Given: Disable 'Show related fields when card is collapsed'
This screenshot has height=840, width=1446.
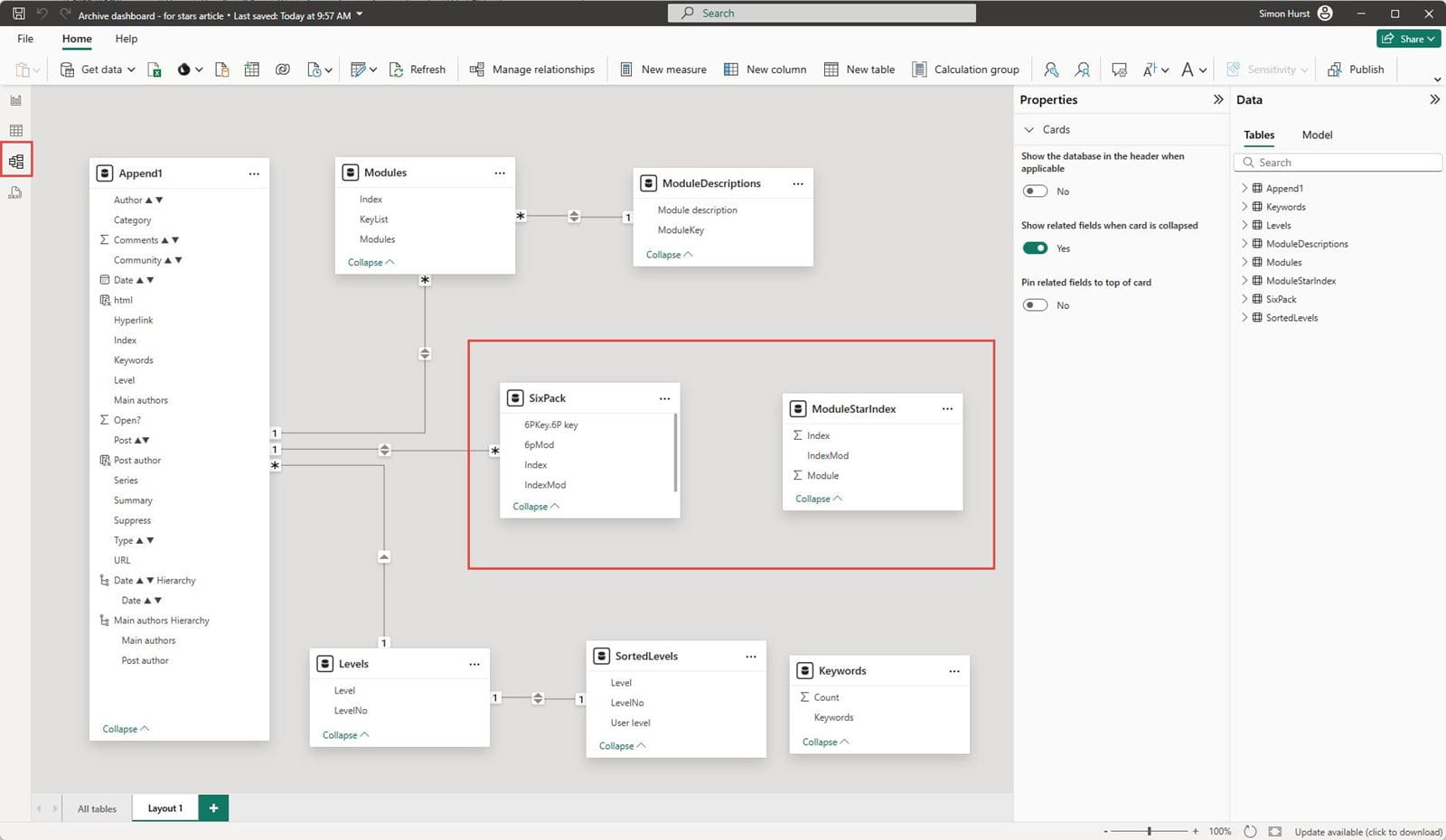Looking at the screenshot, I should (1035, 247).
